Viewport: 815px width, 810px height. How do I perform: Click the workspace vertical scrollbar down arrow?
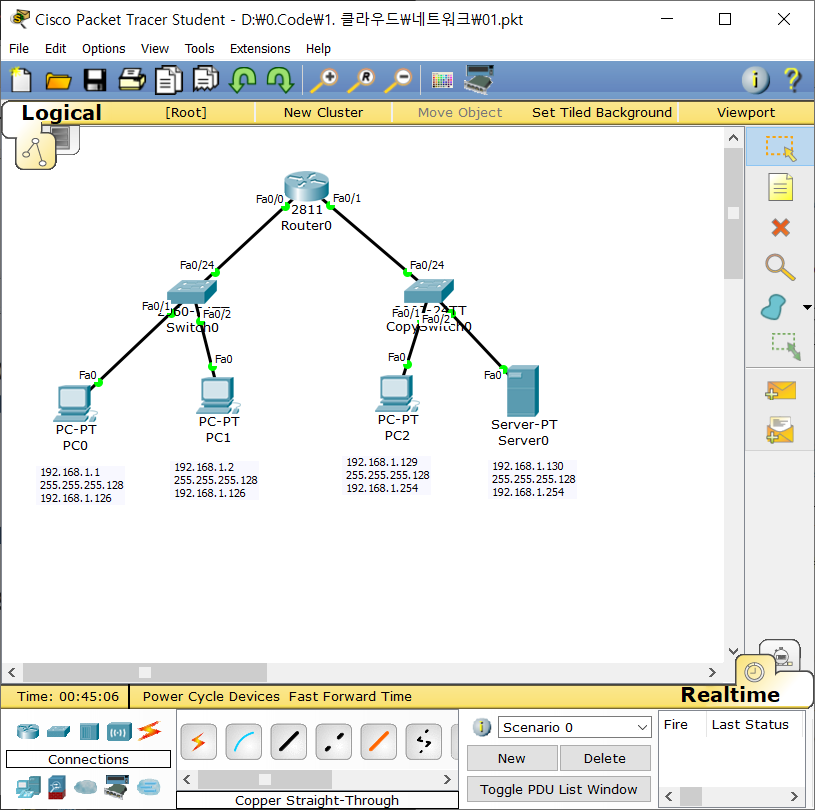733,651
